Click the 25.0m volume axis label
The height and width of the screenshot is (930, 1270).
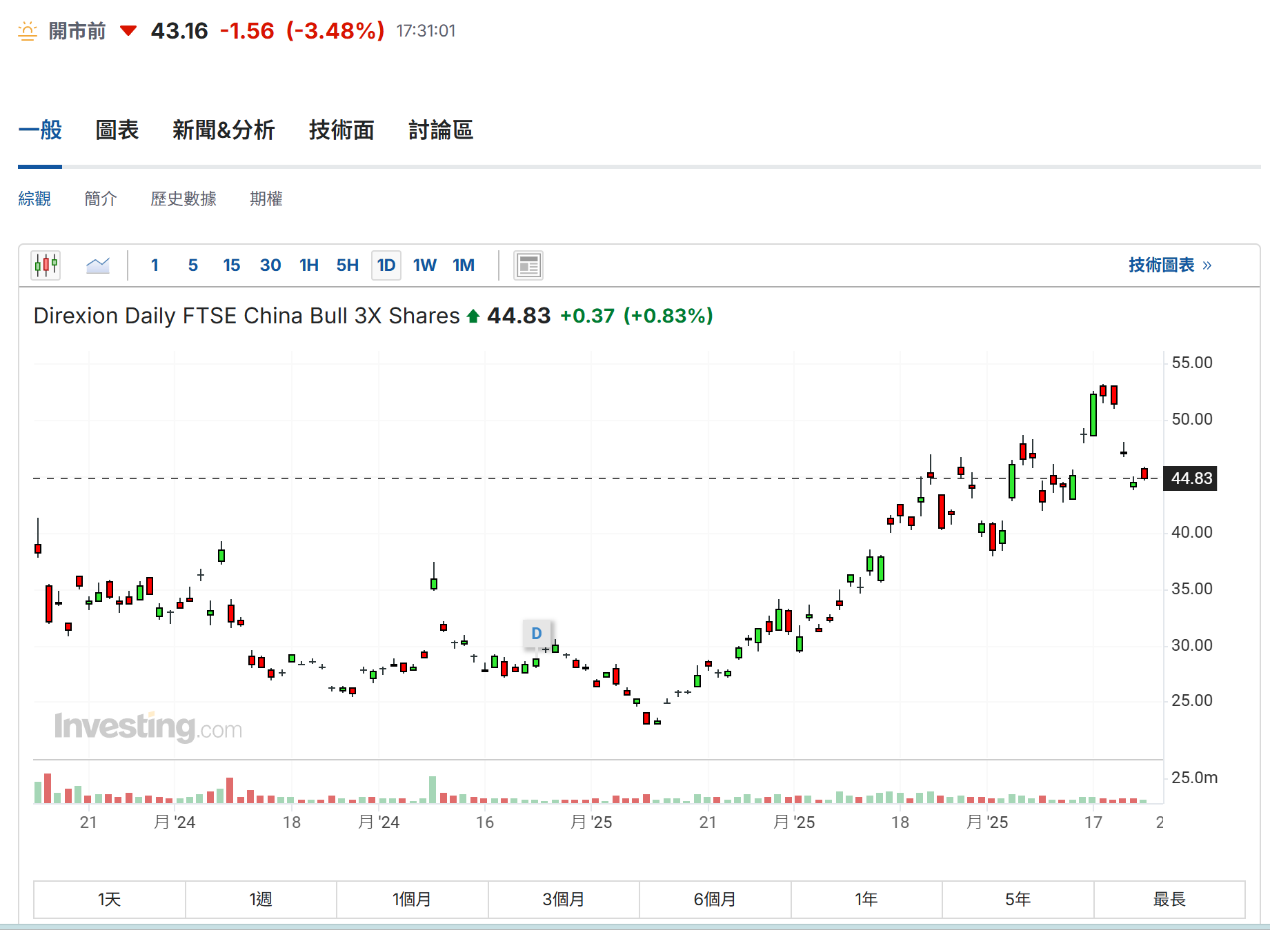(x=1194, y=777)
